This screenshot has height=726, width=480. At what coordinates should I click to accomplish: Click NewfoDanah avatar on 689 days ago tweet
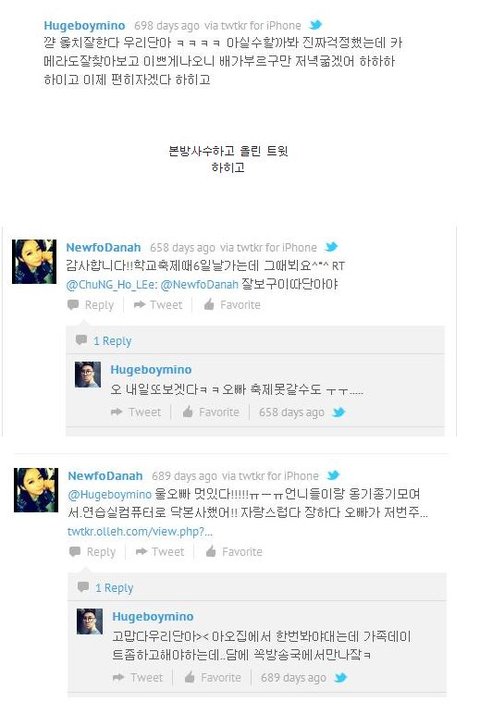(x=36, y=490)
